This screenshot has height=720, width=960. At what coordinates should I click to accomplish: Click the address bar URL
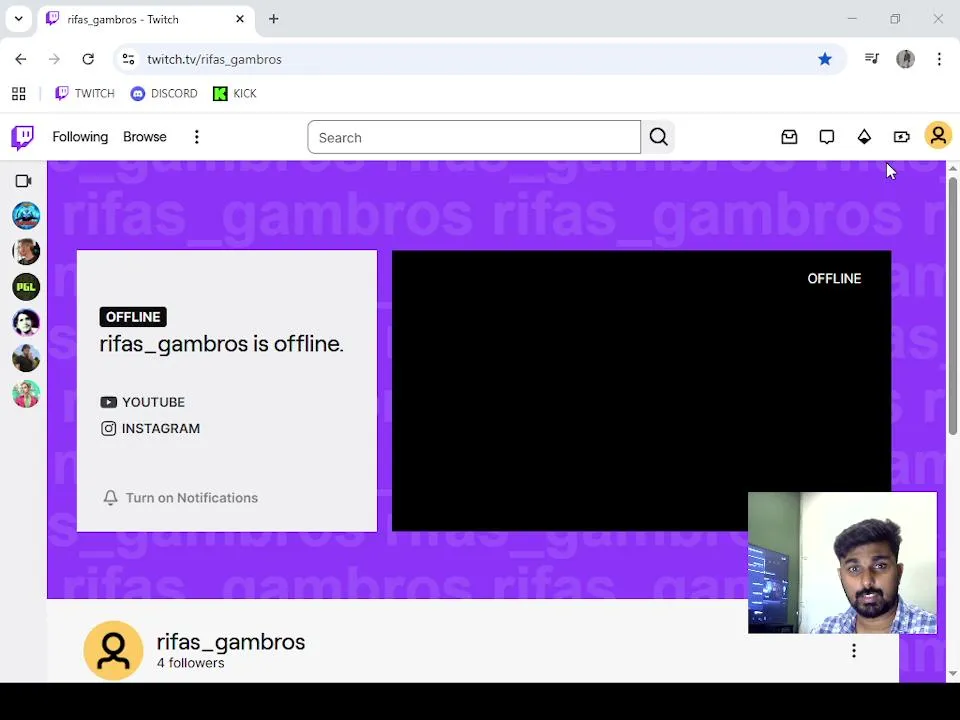pos(214,59)
